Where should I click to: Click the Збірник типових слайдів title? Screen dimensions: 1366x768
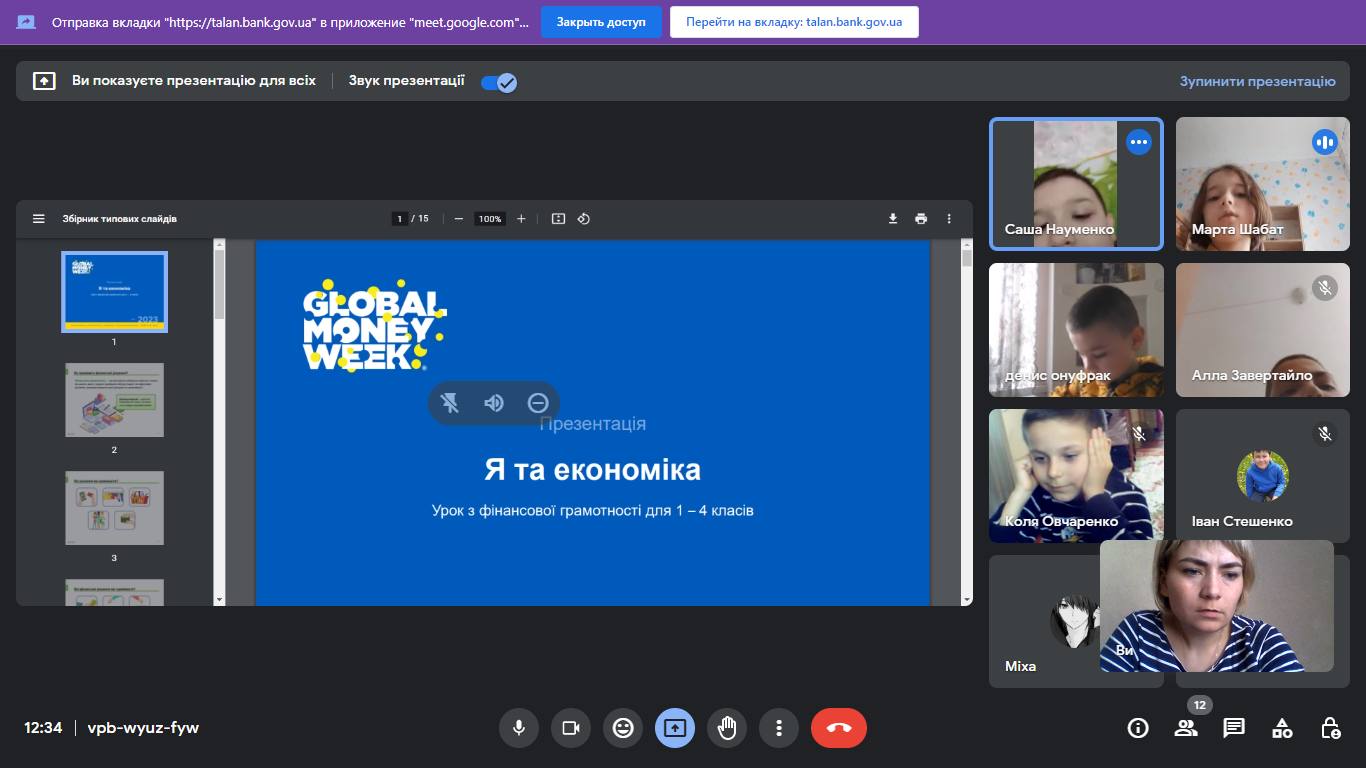coord(120,219)
